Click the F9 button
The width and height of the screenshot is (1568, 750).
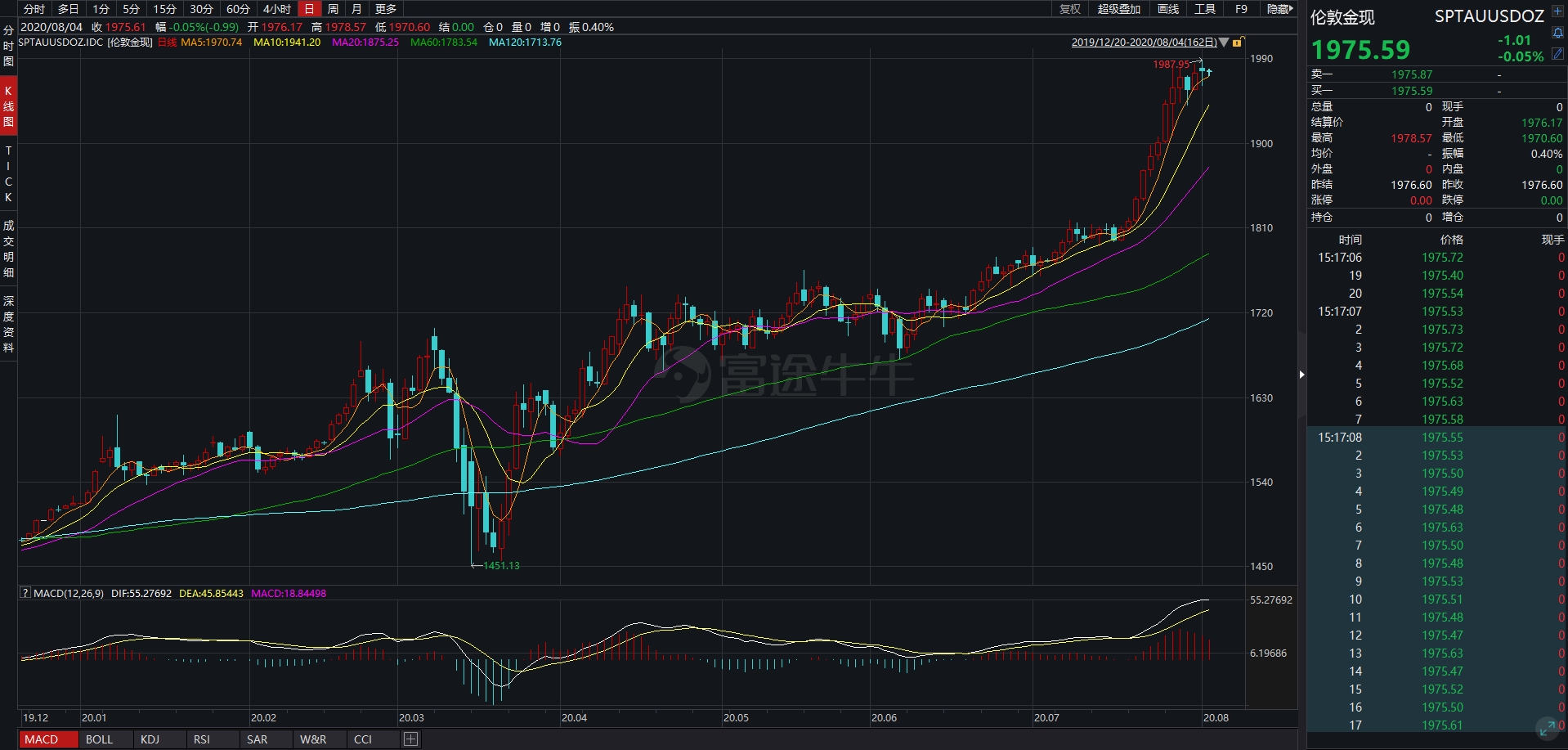(1241, 9)
